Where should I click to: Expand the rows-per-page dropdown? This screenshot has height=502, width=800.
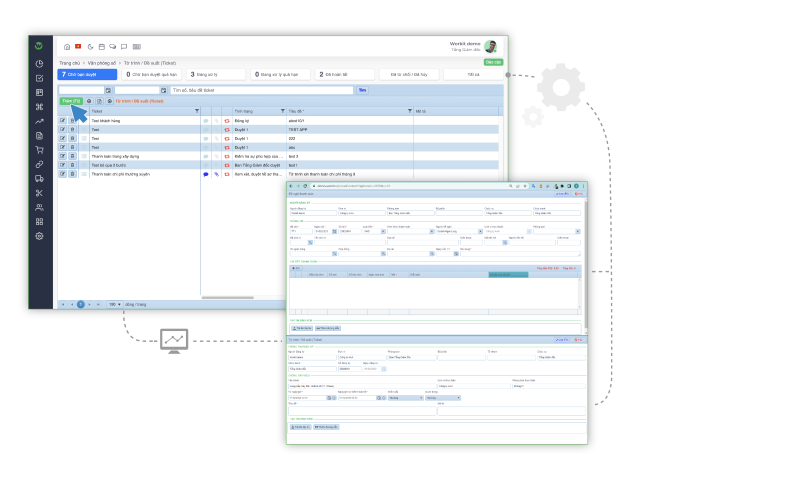(x=117, y=304)
